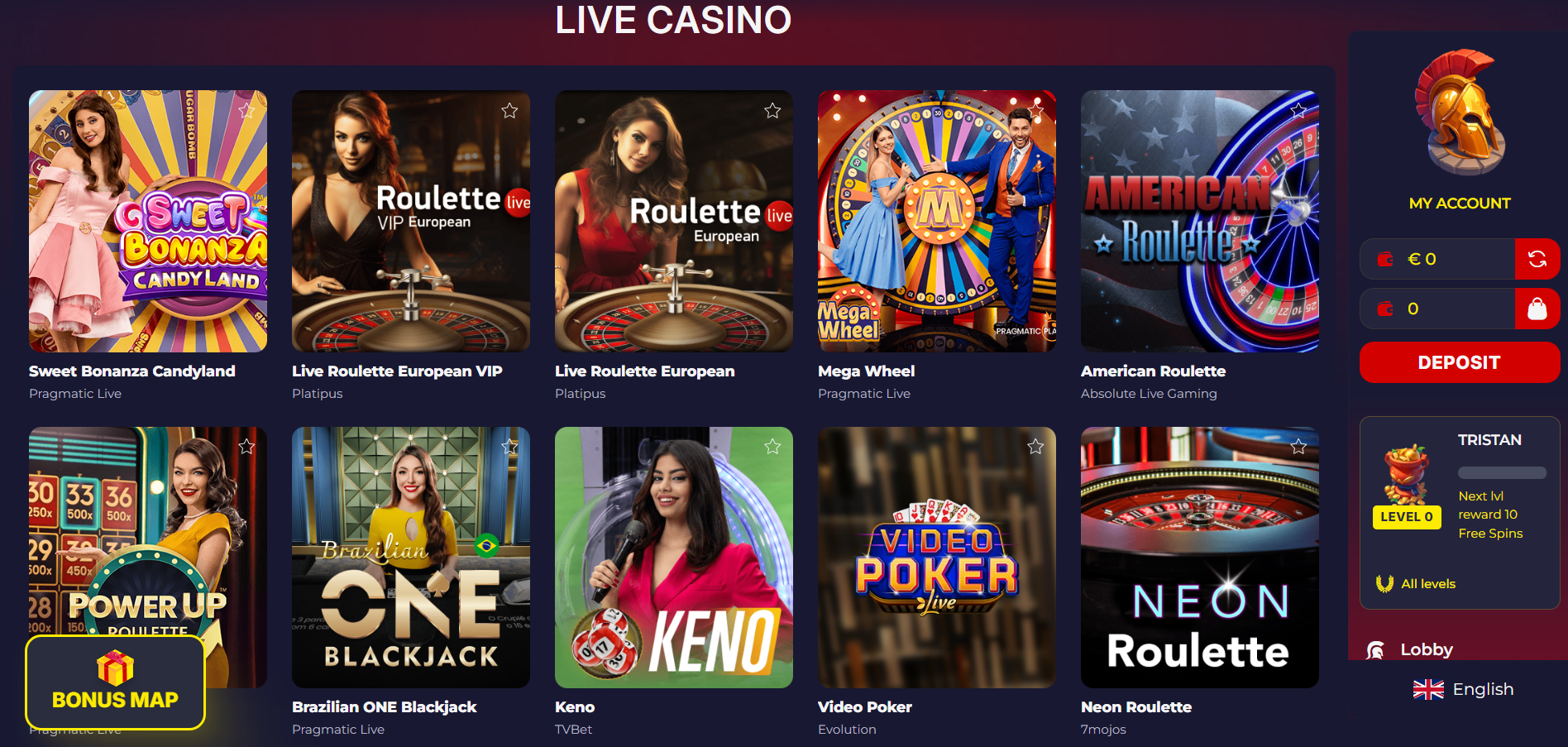Favorite Live Roulette European VIP via star
The image size is (1568, 747).
pyautogui.click(x=509, y=110)
